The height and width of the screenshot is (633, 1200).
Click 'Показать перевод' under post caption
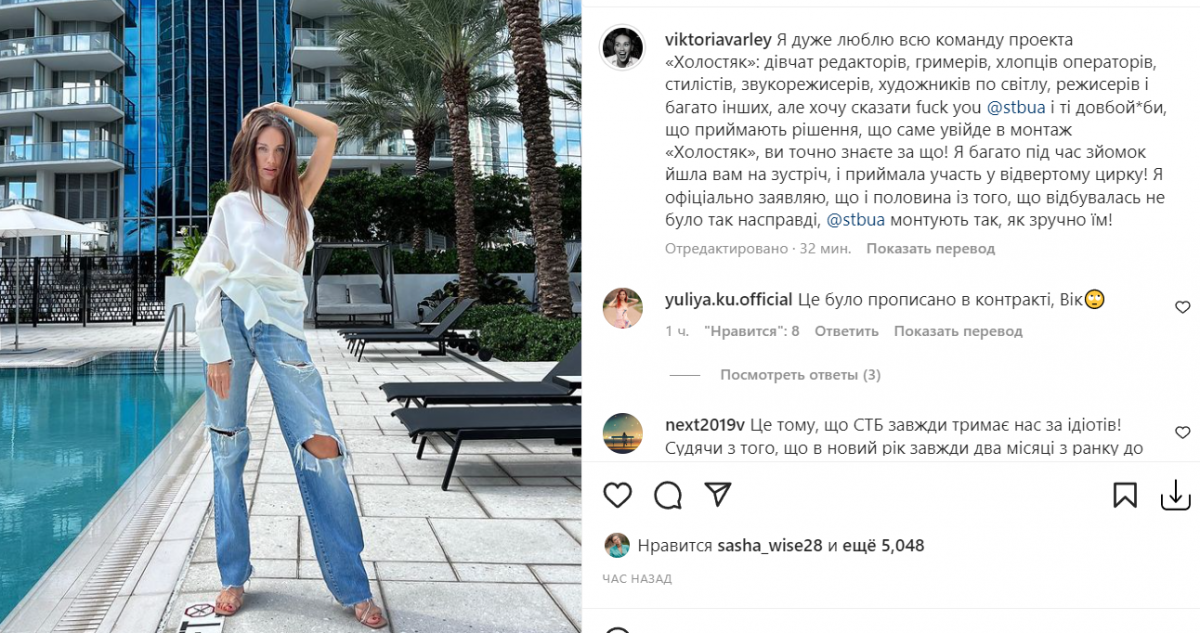pos(930,248)
